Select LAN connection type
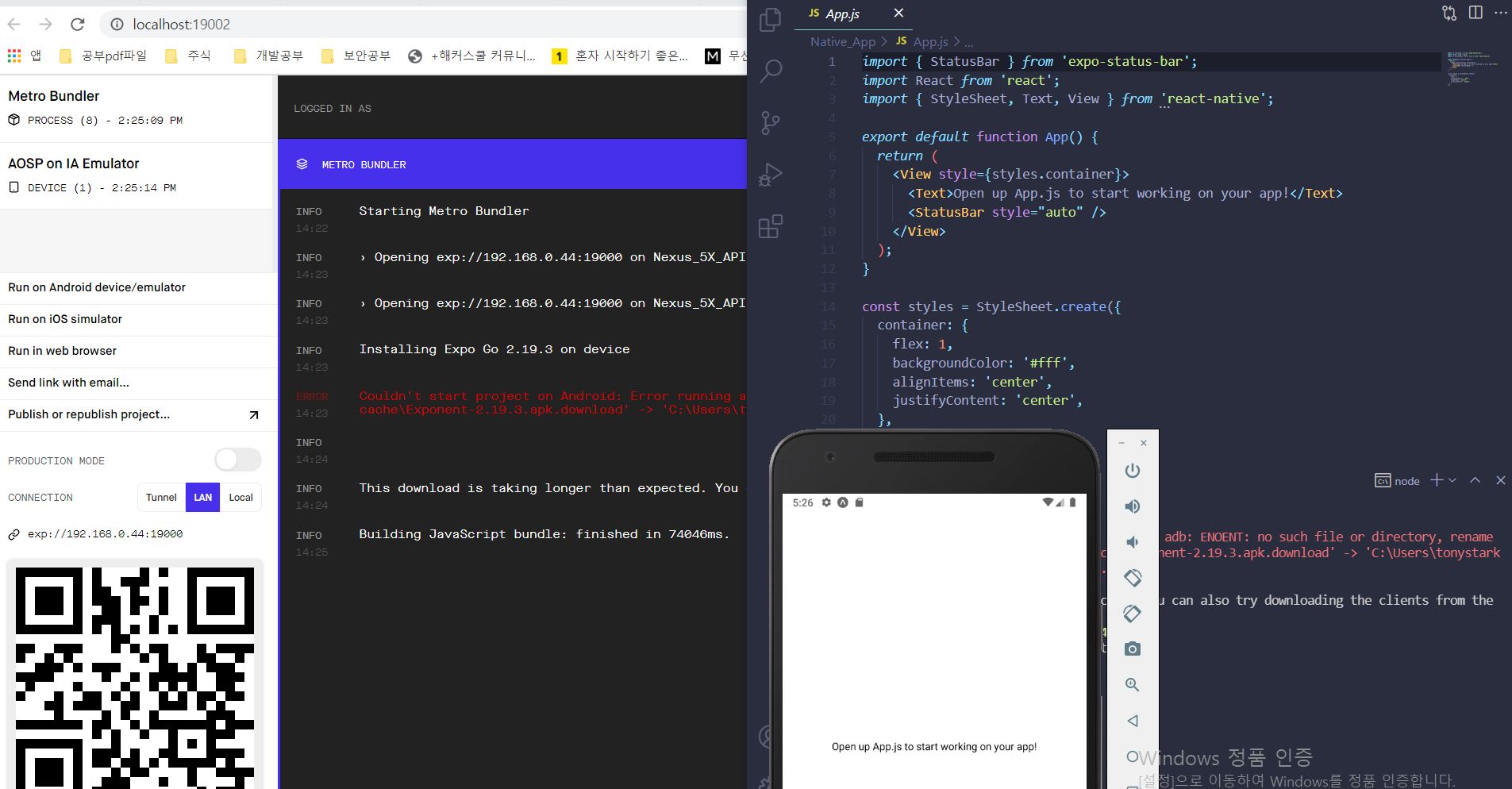 pyautogui.click(x=203, y=498)
